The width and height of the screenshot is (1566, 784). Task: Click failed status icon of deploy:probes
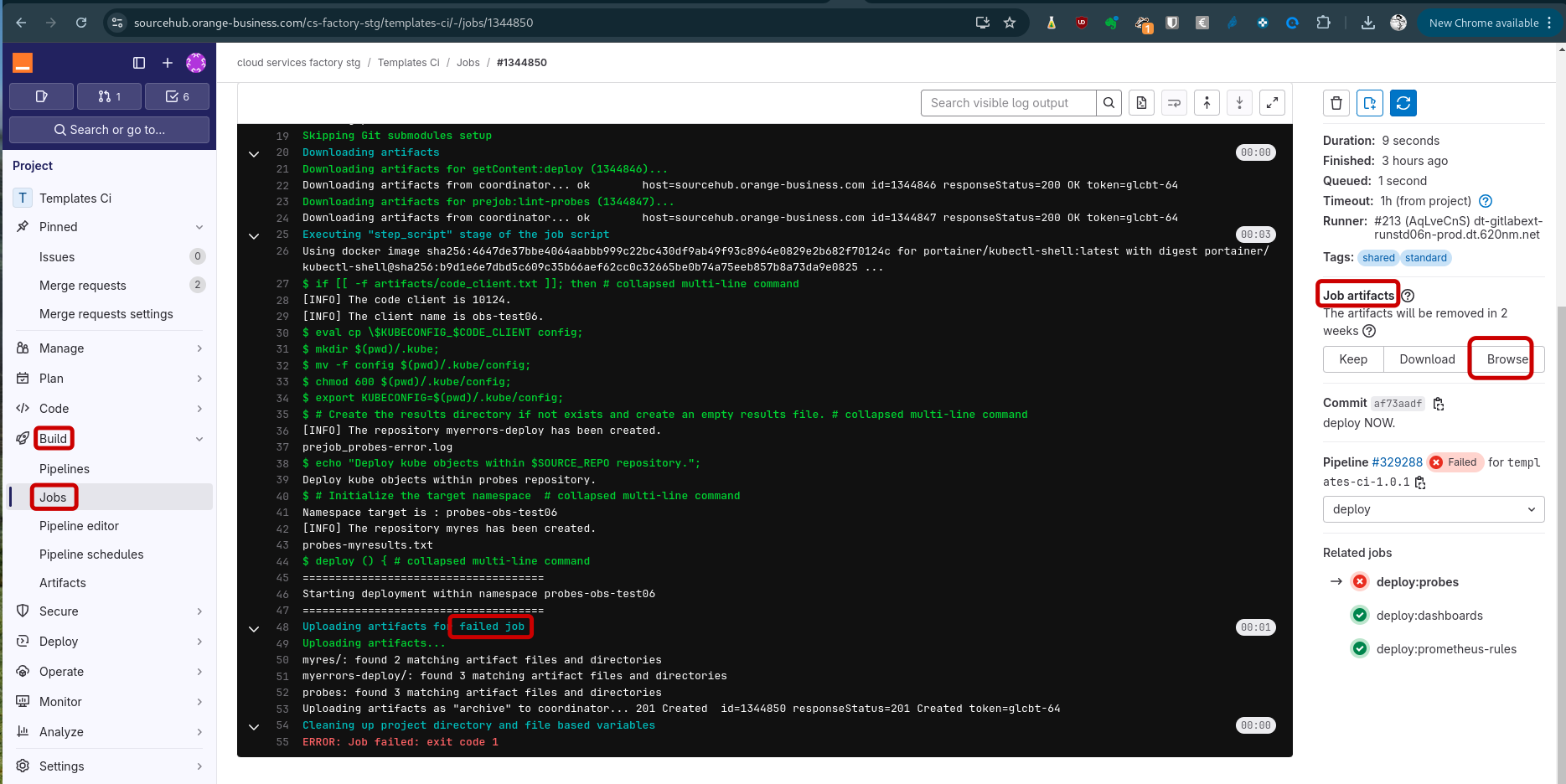click(x=1360, y=582)
